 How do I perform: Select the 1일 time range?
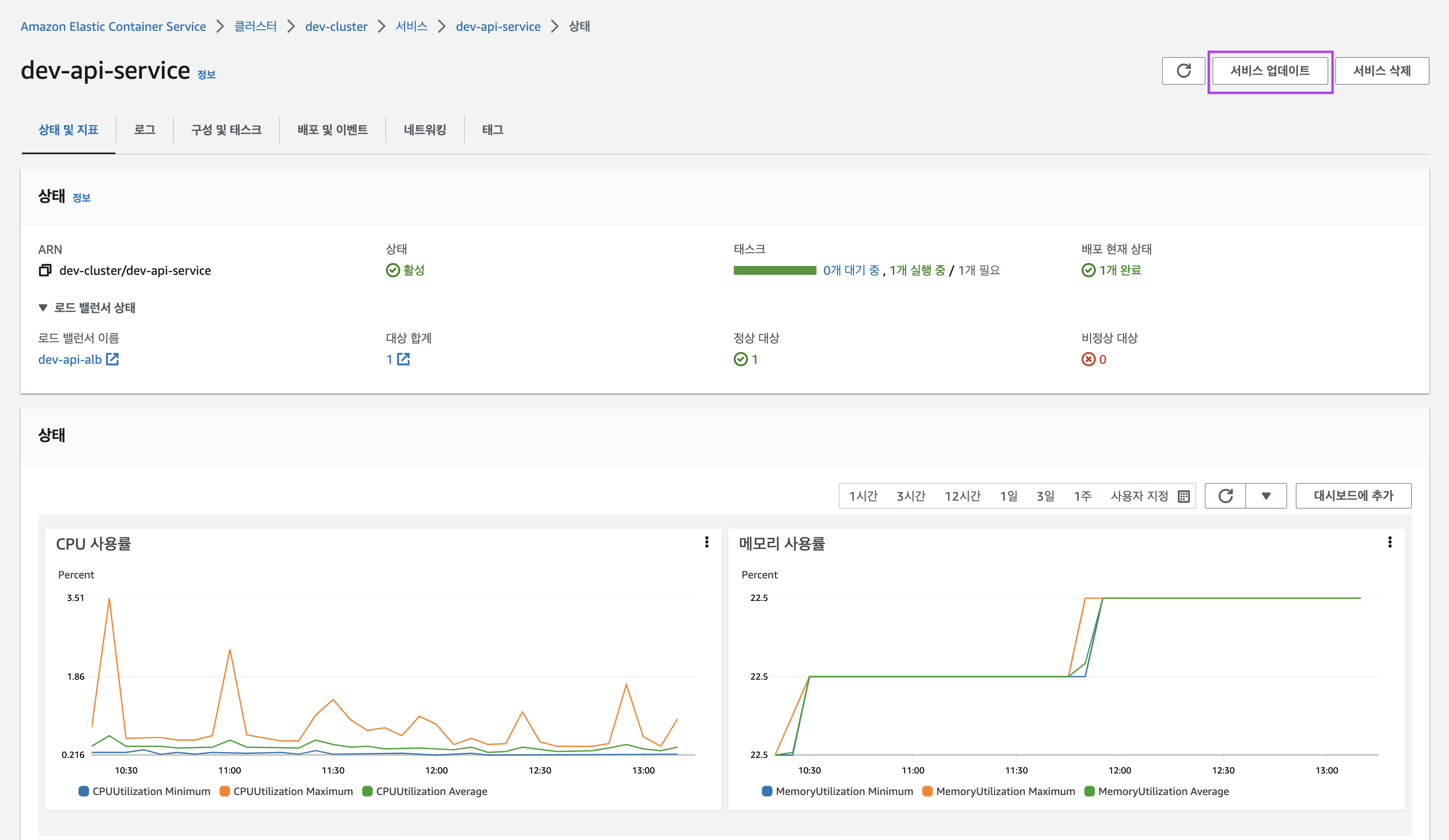click(1009, 496)
